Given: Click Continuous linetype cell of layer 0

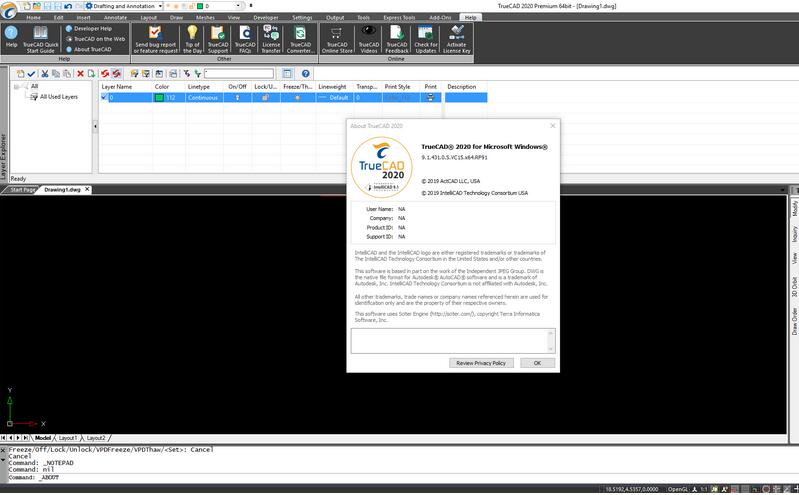Looking at the screenshot, I should [203, 97].
